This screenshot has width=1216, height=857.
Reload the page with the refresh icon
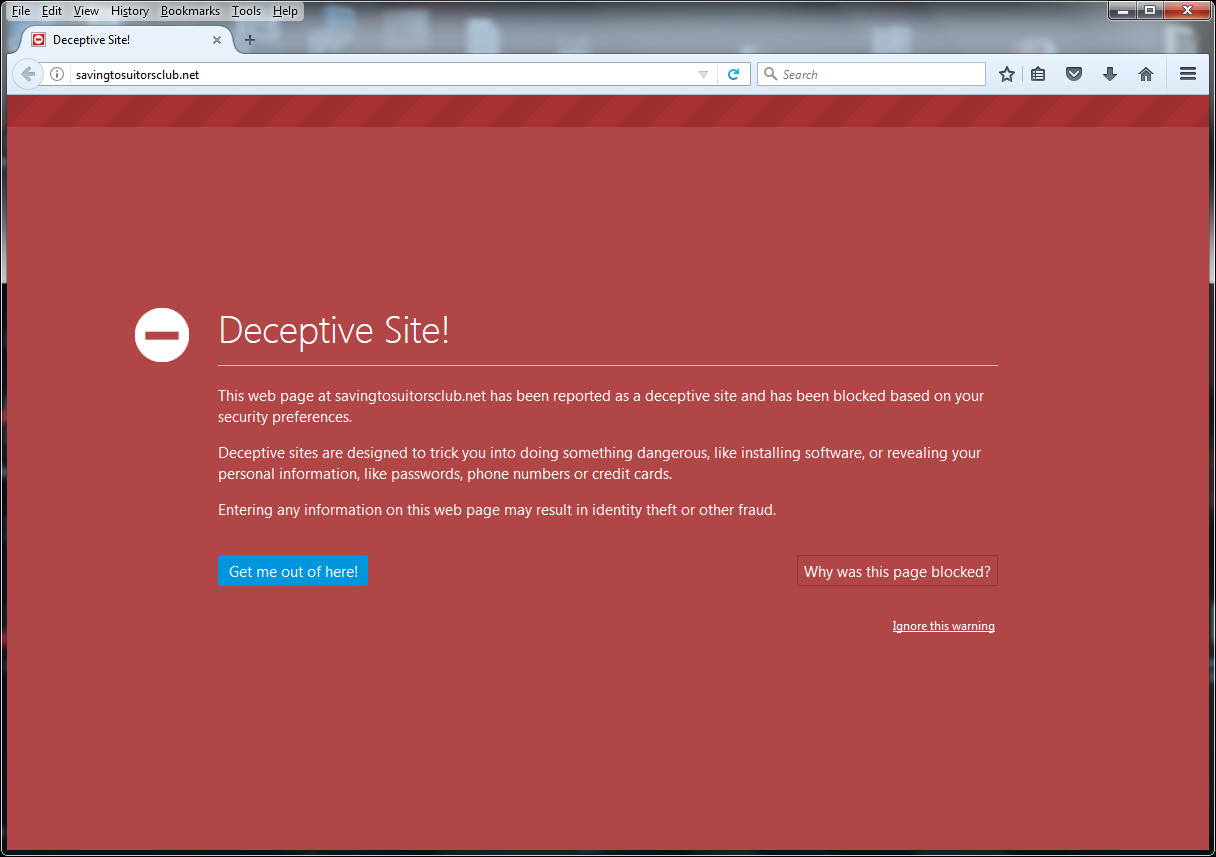[733, 74]
